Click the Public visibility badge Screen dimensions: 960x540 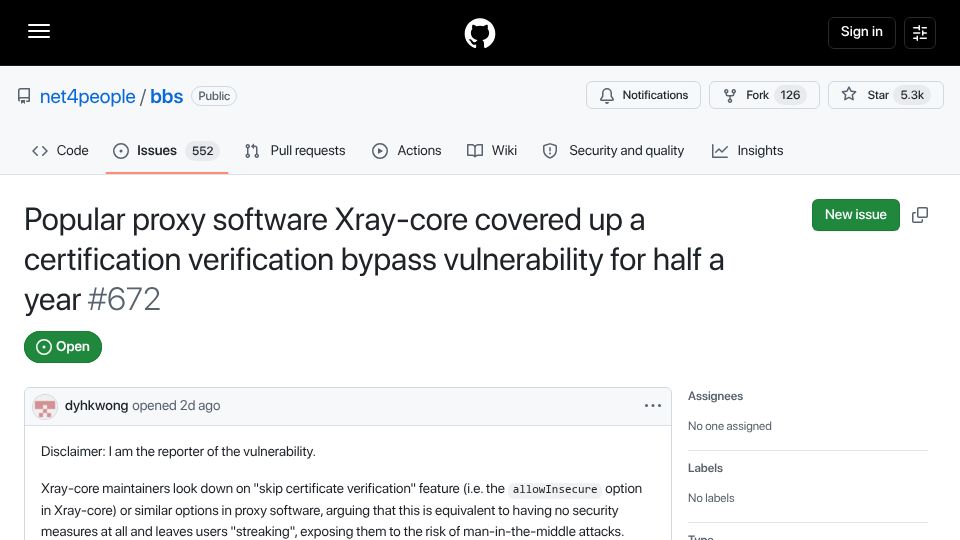click(214, 96)
